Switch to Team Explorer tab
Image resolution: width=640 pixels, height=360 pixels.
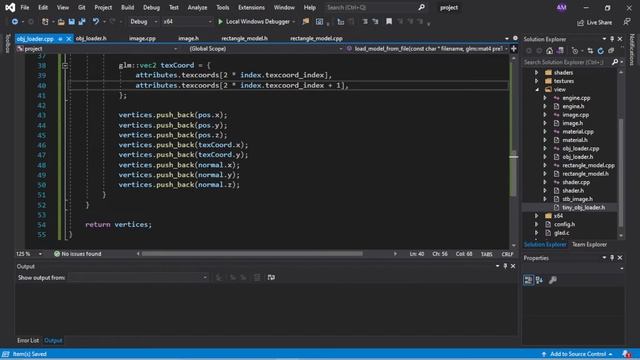coord(589,244)
